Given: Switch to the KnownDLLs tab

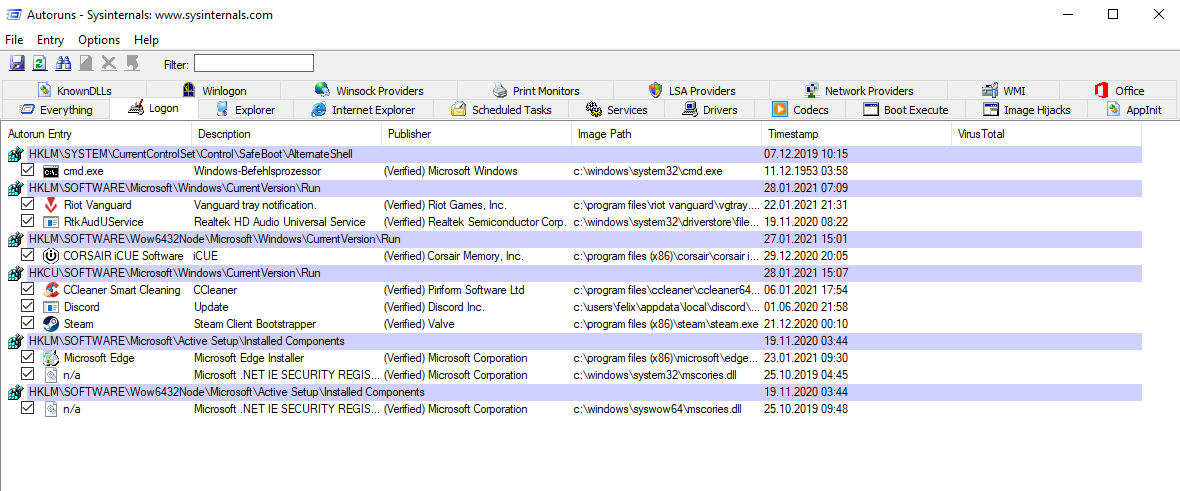Looking at the screenshot, I should [x=75, y=90].
